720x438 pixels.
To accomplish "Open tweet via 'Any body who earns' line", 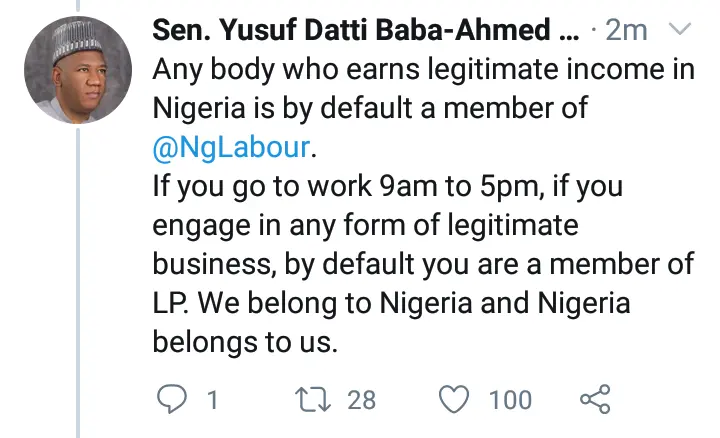I will (x=423, y=70).
